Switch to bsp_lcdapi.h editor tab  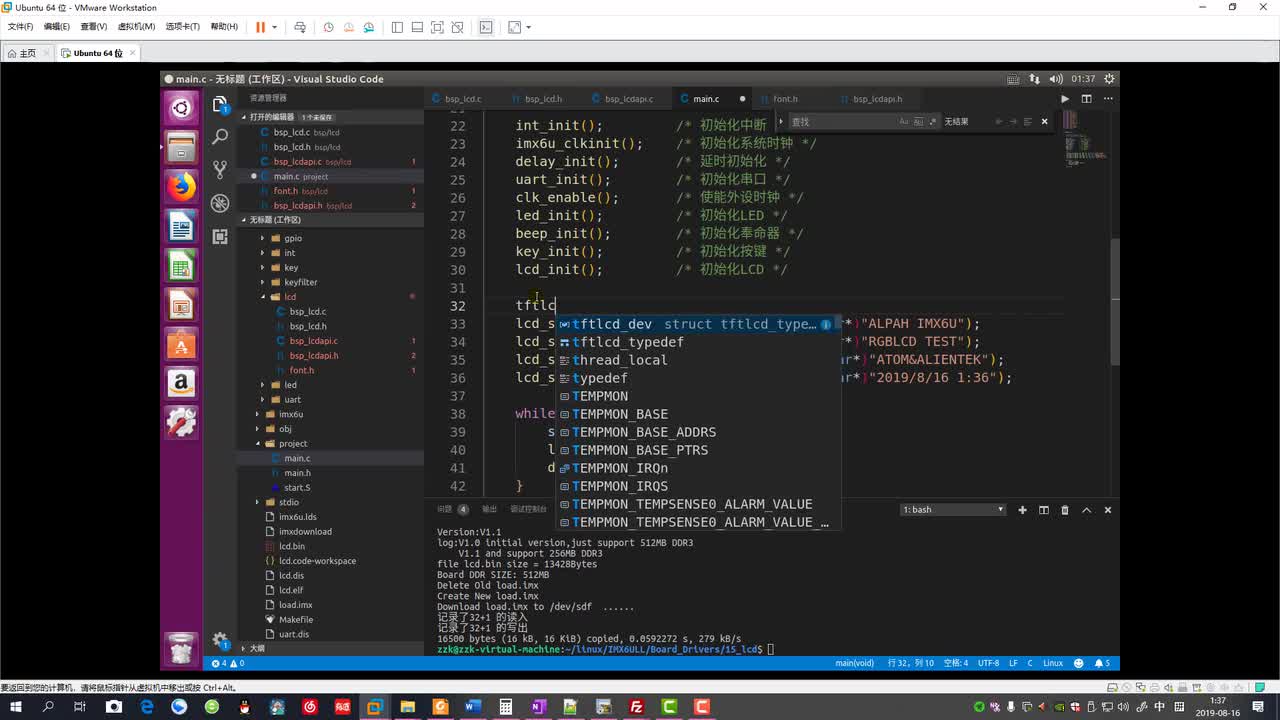[x=877, y=99]
